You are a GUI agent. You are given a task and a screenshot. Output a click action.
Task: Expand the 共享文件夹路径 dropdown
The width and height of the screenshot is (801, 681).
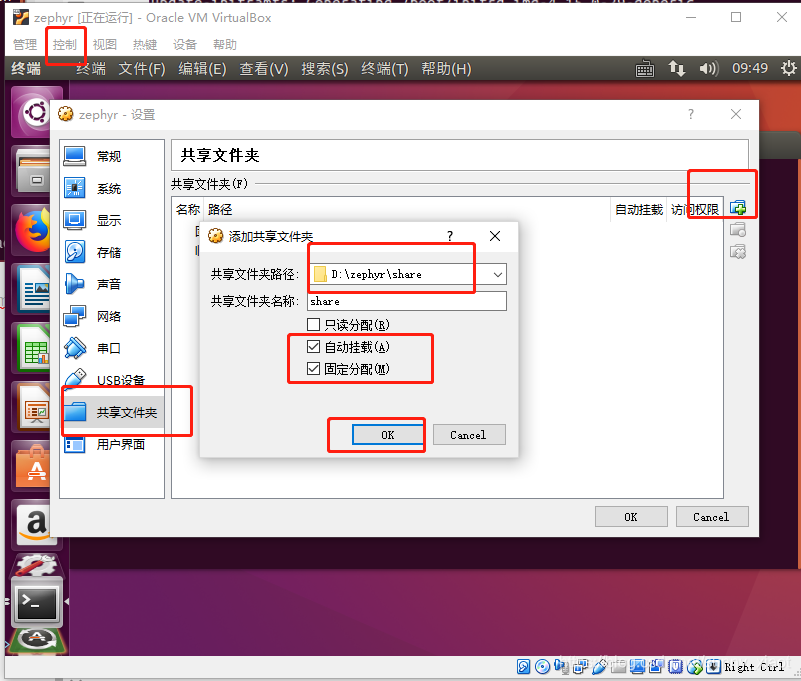(x=498, y=274)
